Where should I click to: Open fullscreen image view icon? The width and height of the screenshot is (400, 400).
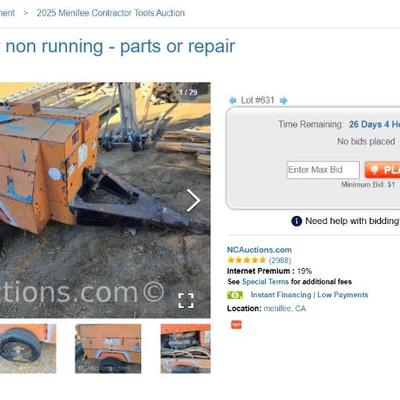point(186,301)
